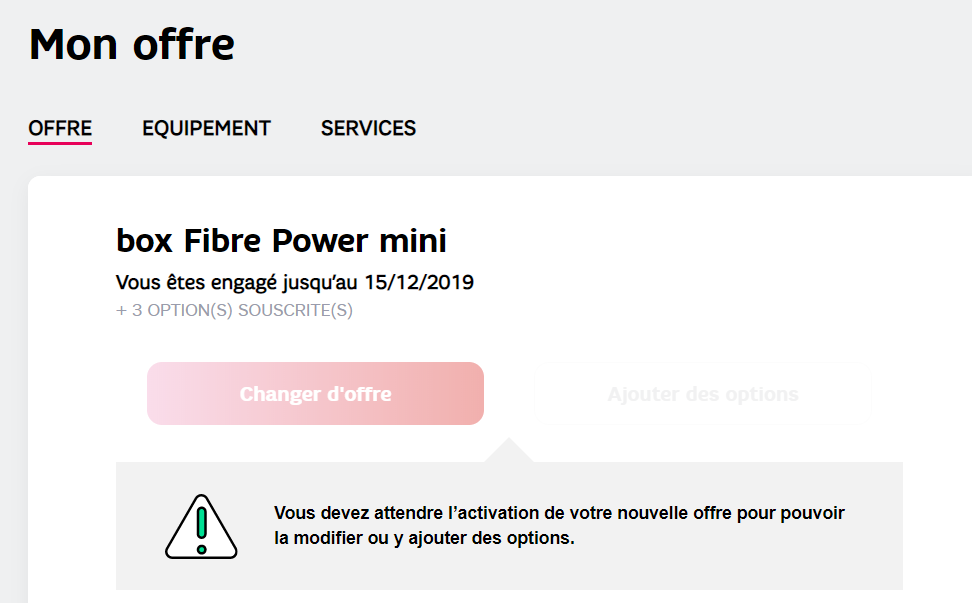The width and height of the screenshot is (972, 603).
Task: Click the + sign before OPTION(S) SOUSCRITE(S)
Action: click(122, 311)
